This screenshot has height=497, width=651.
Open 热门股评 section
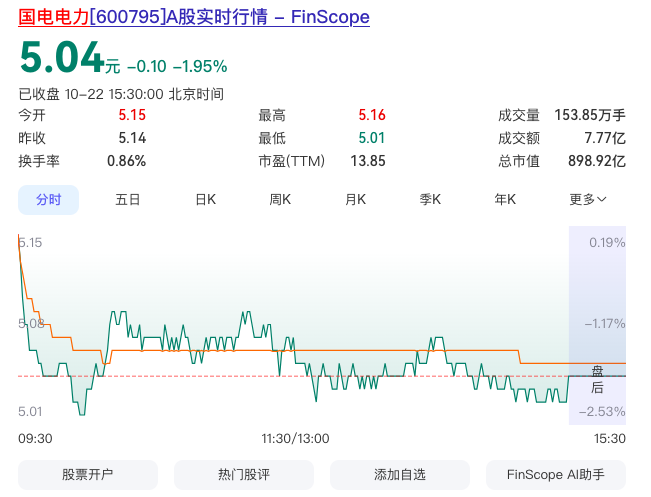(244, 475)
